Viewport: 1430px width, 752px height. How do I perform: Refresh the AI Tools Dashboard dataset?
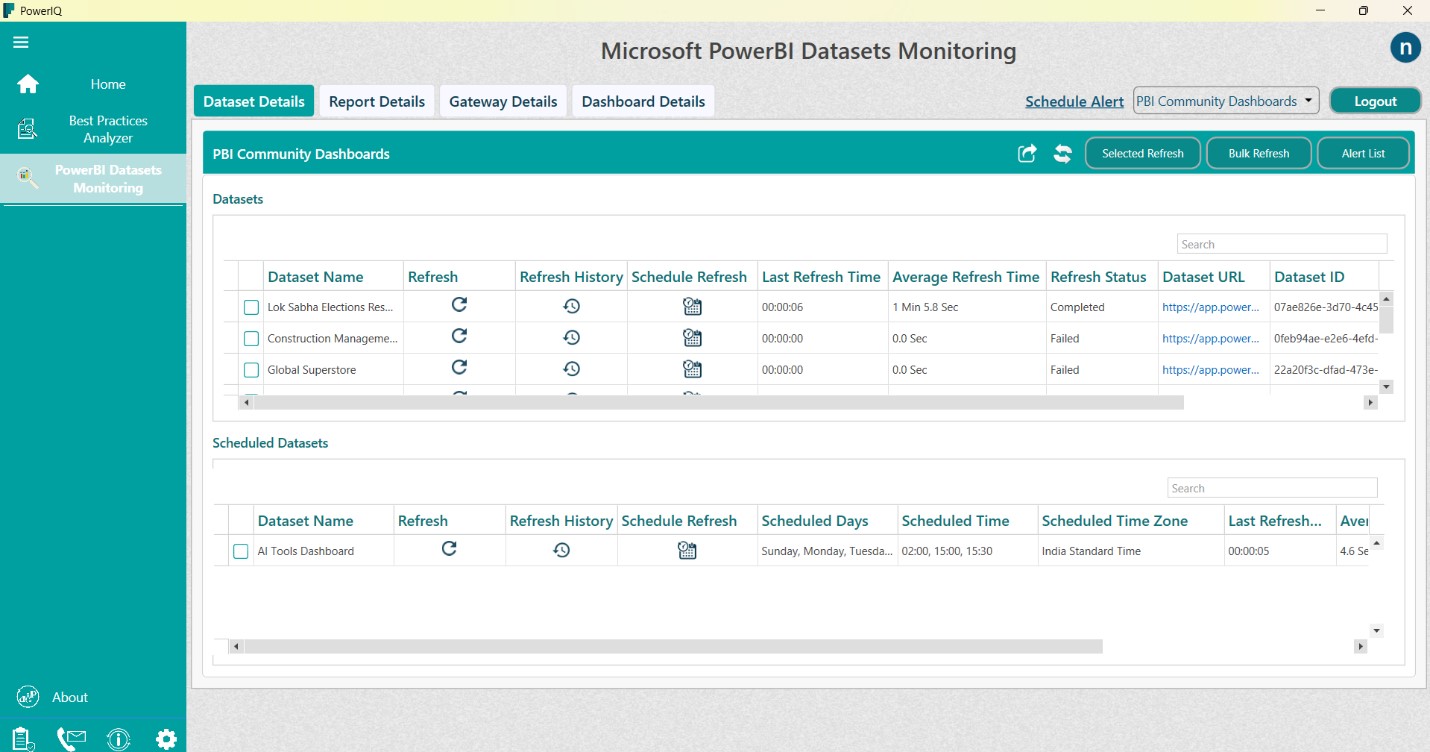click(449, 548)
